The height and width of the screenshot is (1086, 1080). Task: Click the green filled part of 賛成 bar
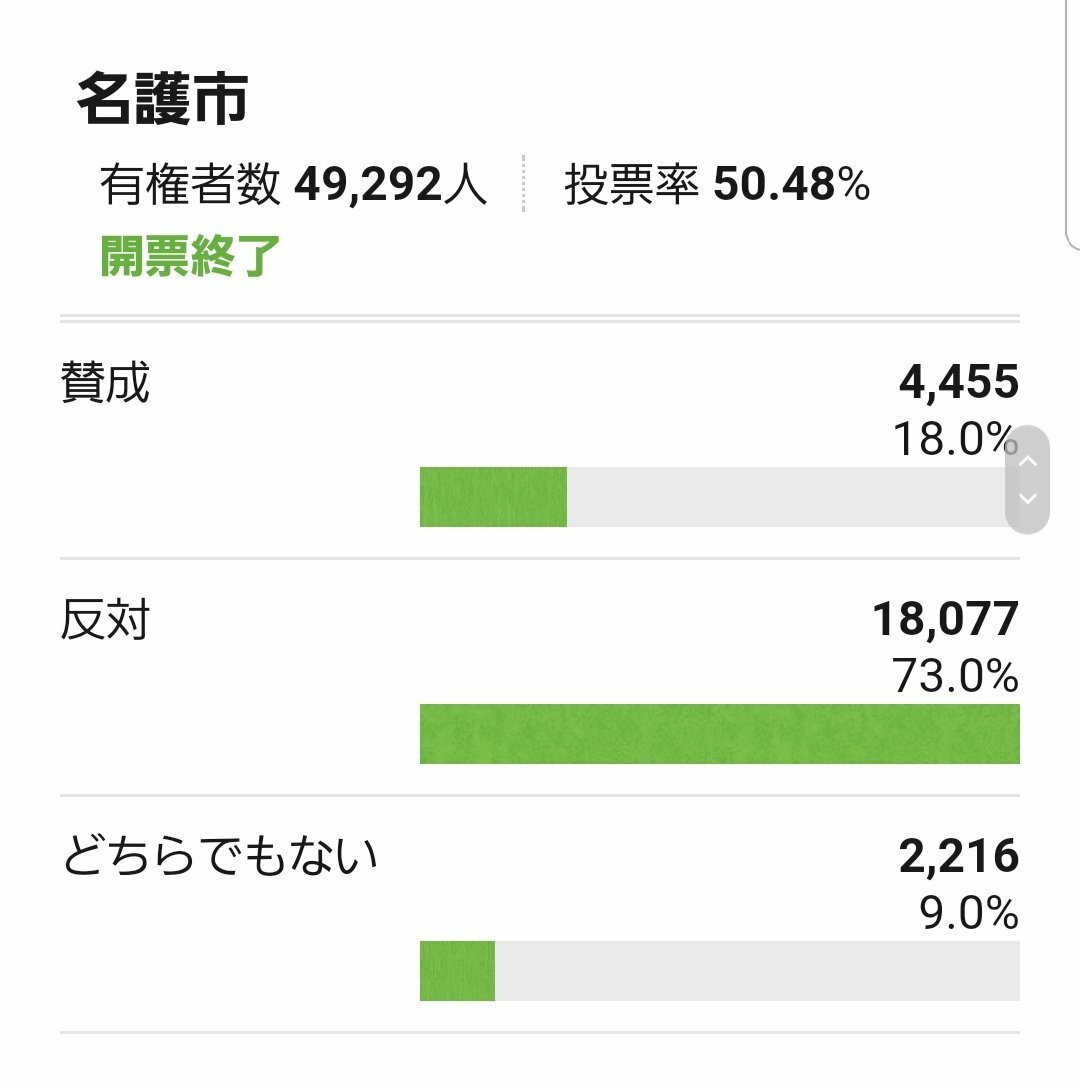coord(493,497)
